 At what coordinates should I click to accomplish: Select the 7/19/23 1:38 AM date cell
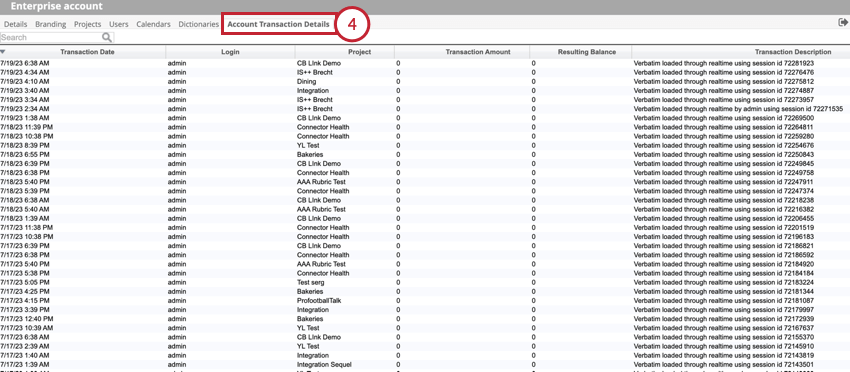(x=24, y=118)
